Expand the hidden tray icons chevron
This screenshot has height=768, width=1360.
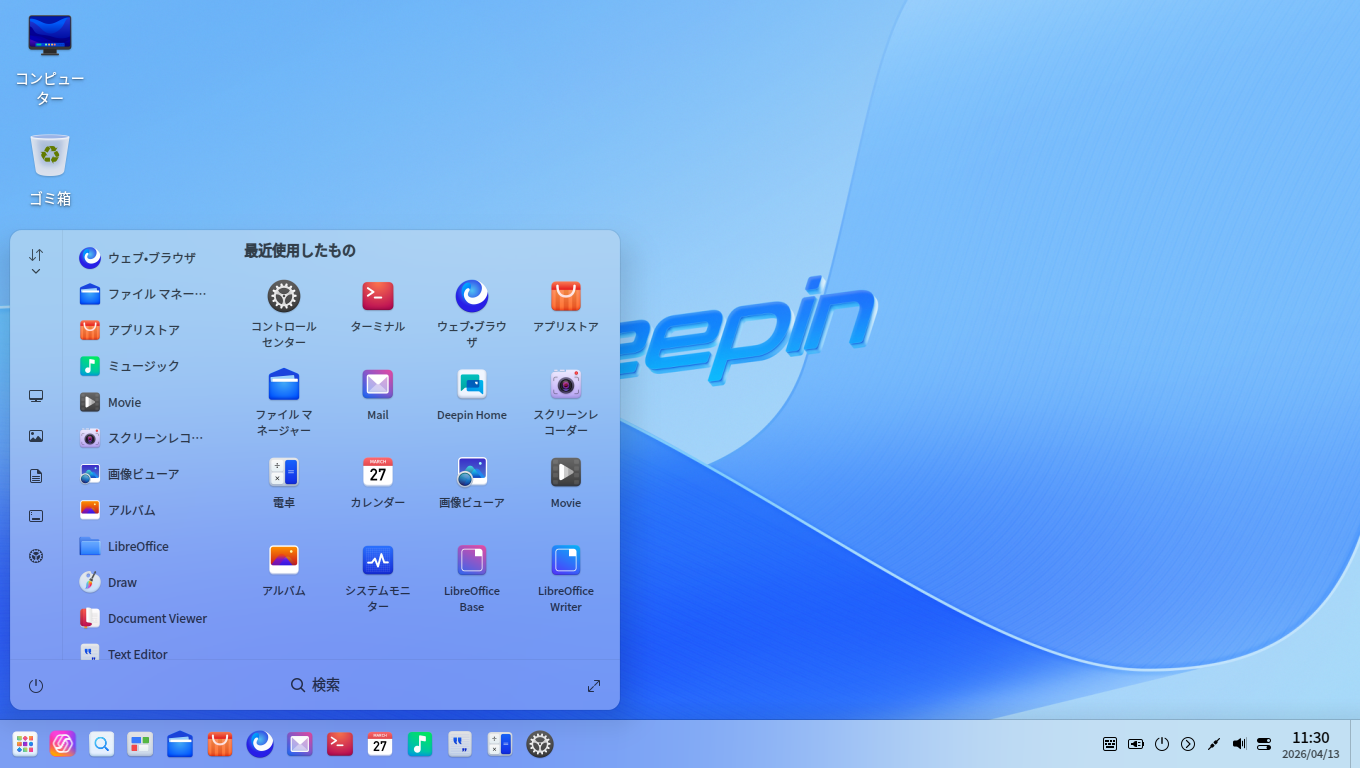[1188, 744]
